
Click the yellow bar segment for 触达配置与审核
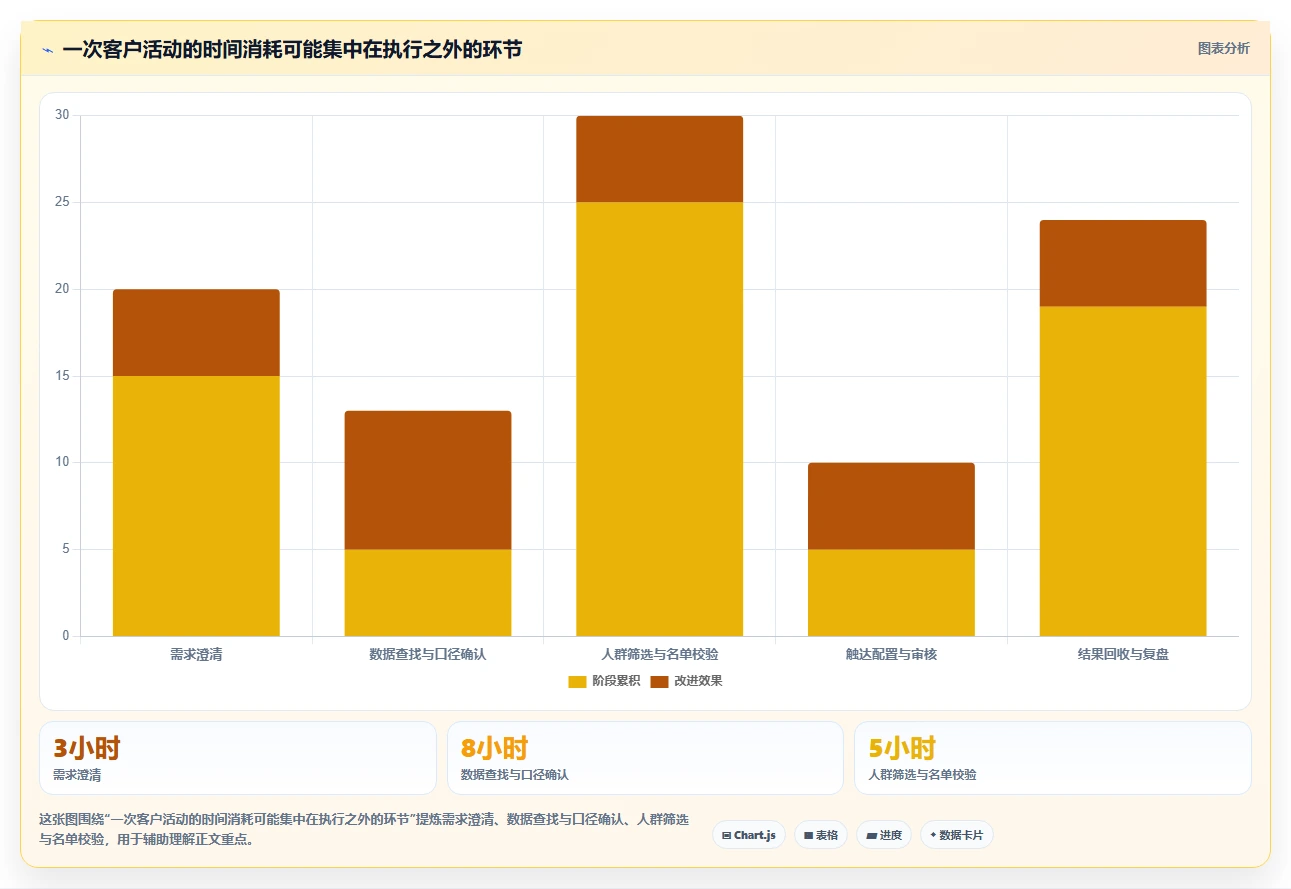coord(891,593)
